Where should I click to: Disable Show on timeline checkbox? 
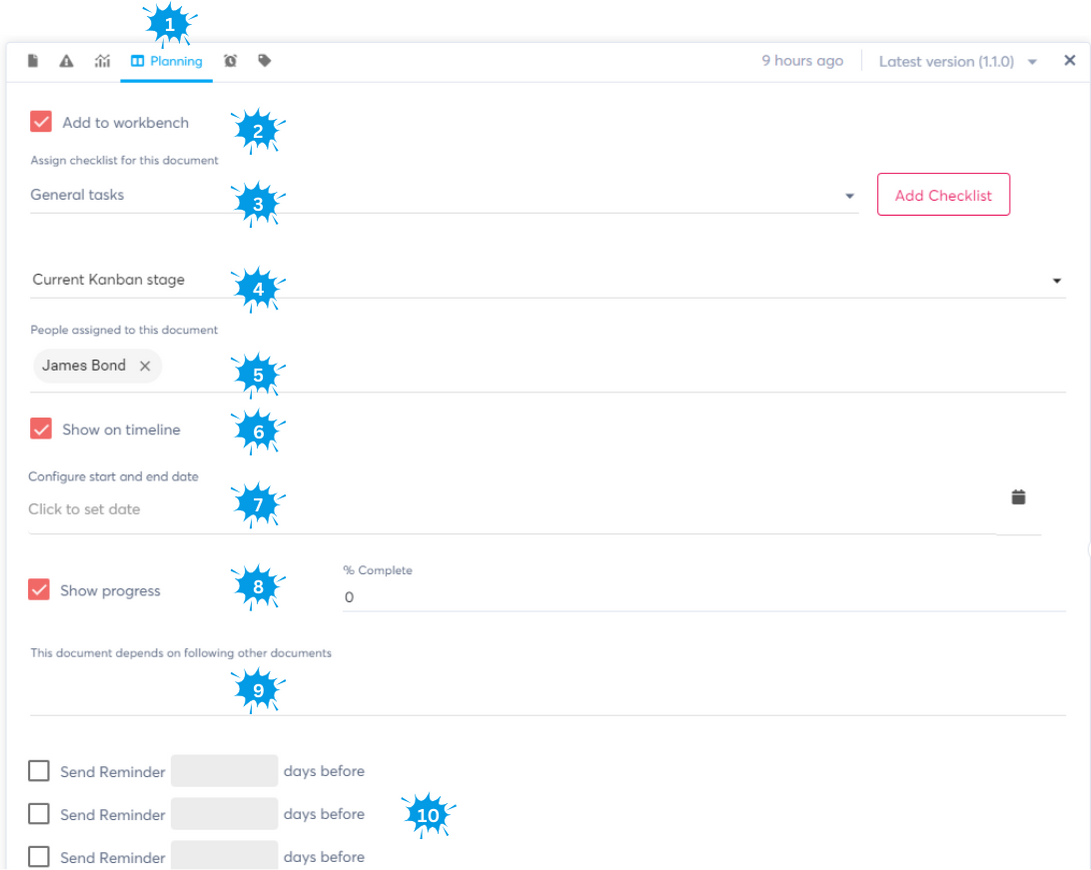click(41, 429)
